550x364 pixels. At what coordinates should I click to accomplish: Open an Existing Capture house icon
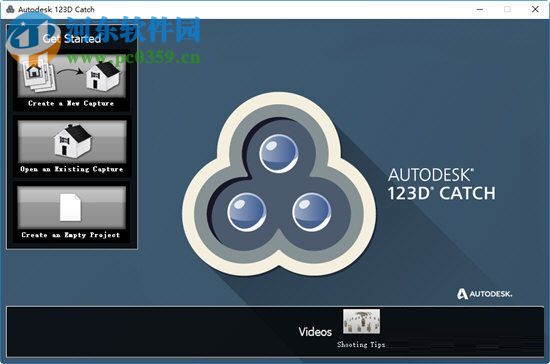[x=72, y=141]
